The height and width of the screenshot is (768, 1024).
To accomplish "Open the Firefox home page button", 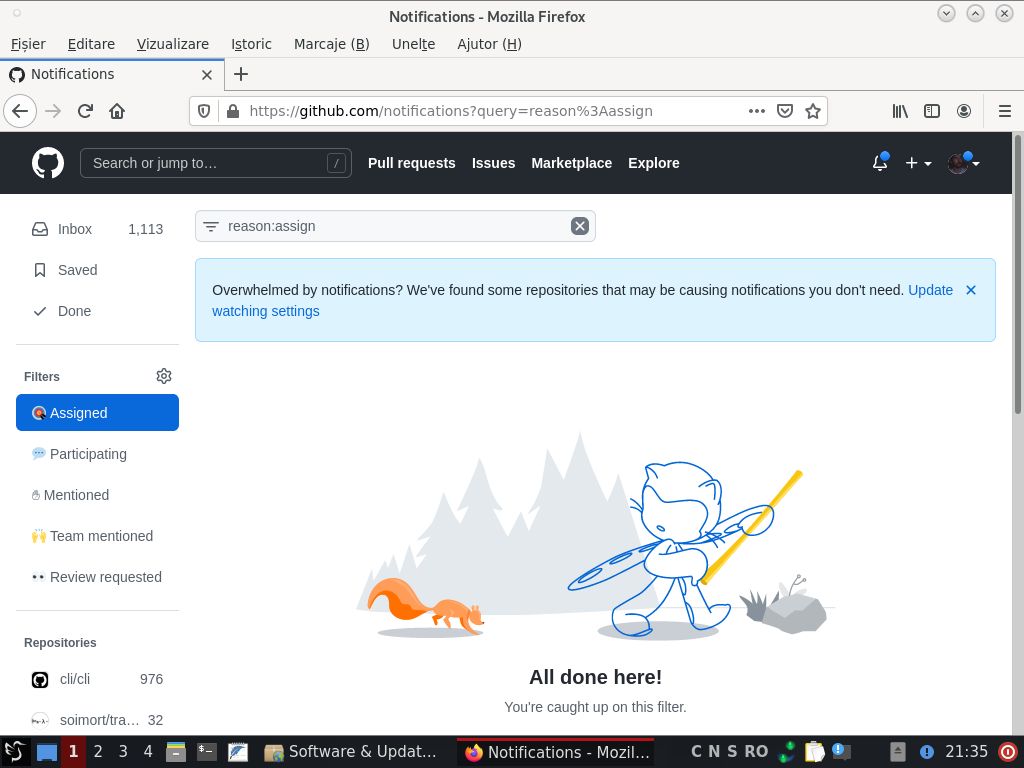I will point(117,111).
